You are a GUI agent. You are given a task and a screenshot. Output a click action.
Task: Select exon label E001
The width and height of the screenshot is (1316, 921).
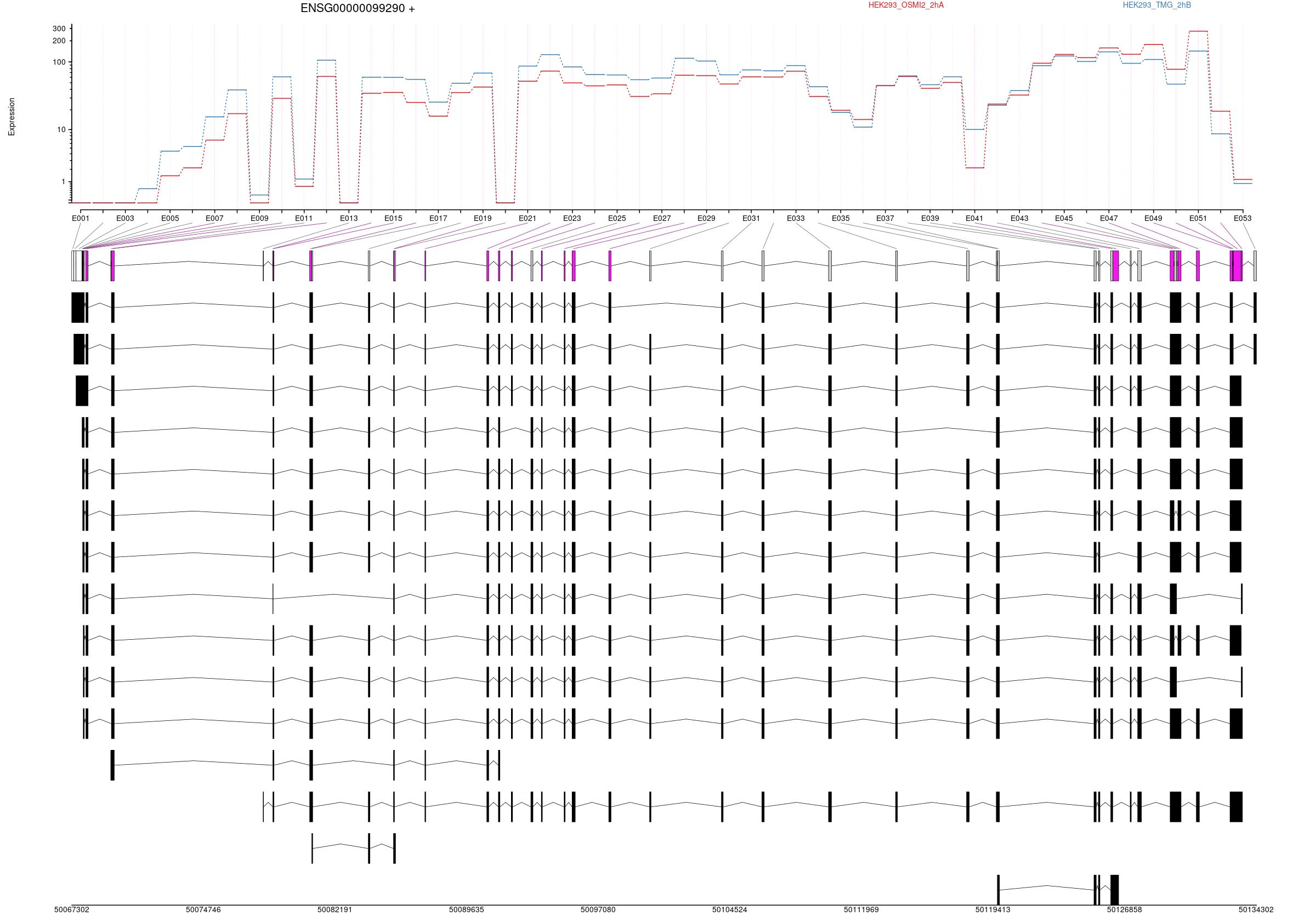(x=81, y=218)
